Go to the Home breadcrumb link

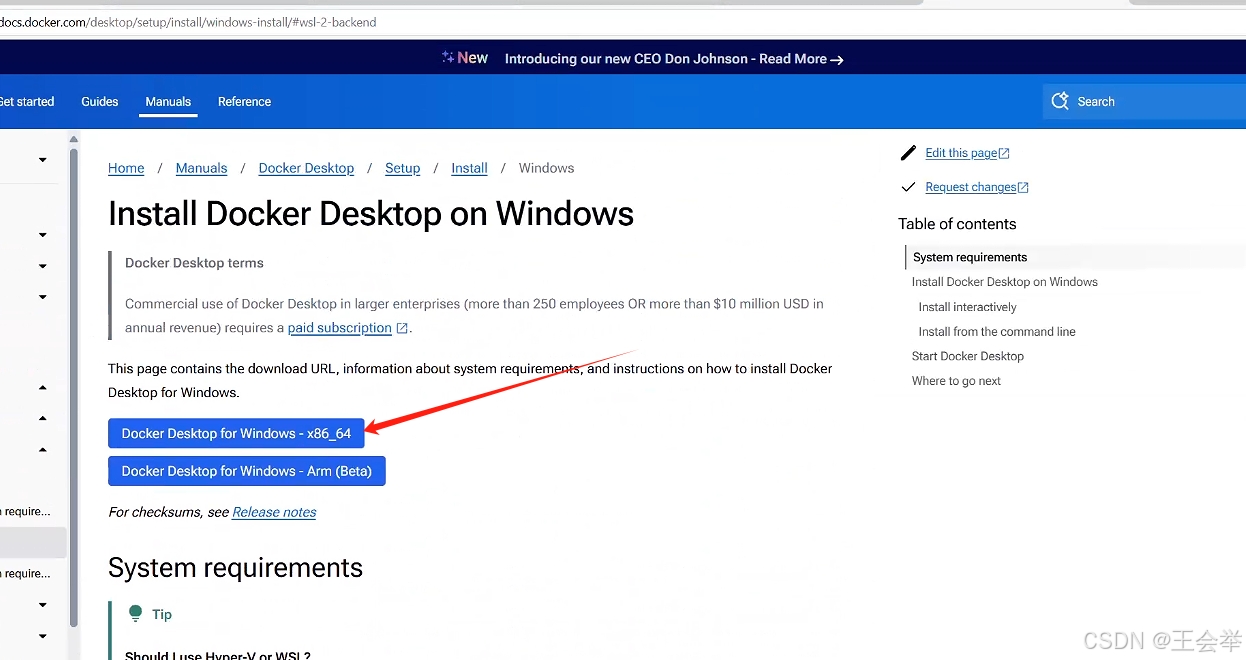coord(126,168)
